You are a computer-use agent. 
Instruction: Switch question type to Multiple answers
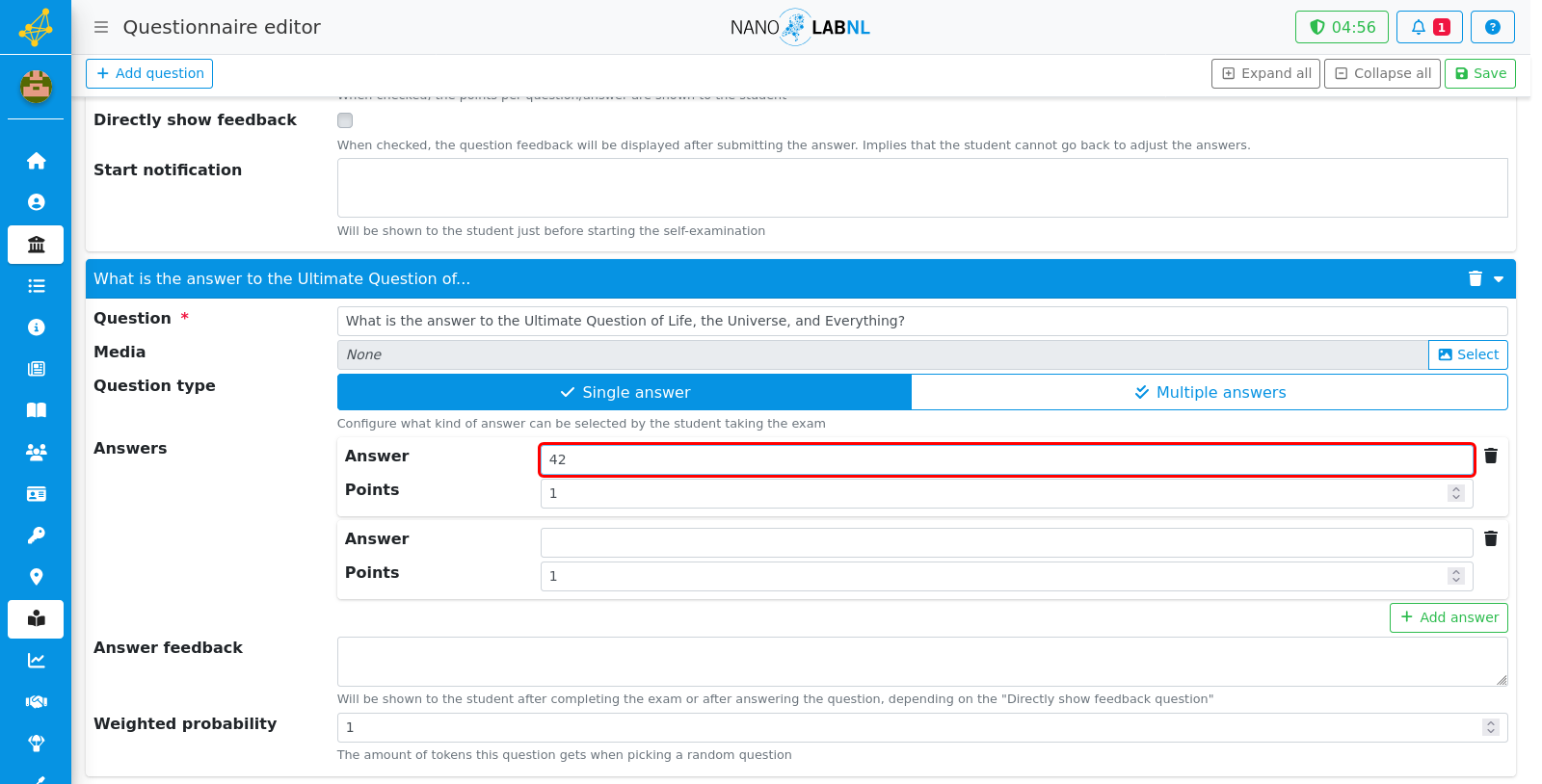pyautogui.click(x=1210, y=392)
